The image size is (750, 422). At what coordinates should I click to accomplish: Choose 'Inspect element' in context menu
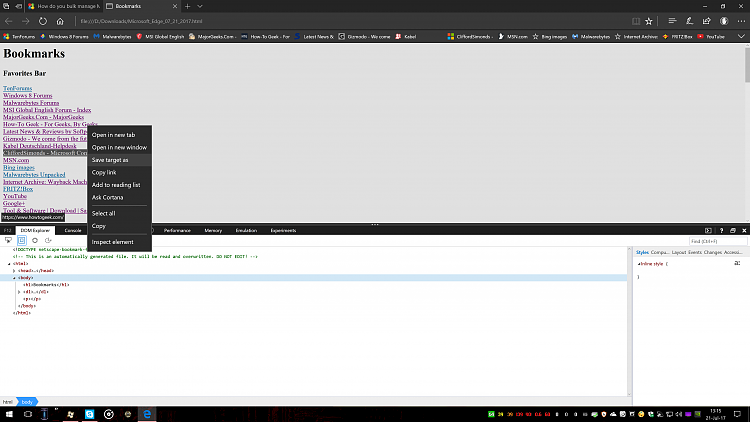coord(119,242)
